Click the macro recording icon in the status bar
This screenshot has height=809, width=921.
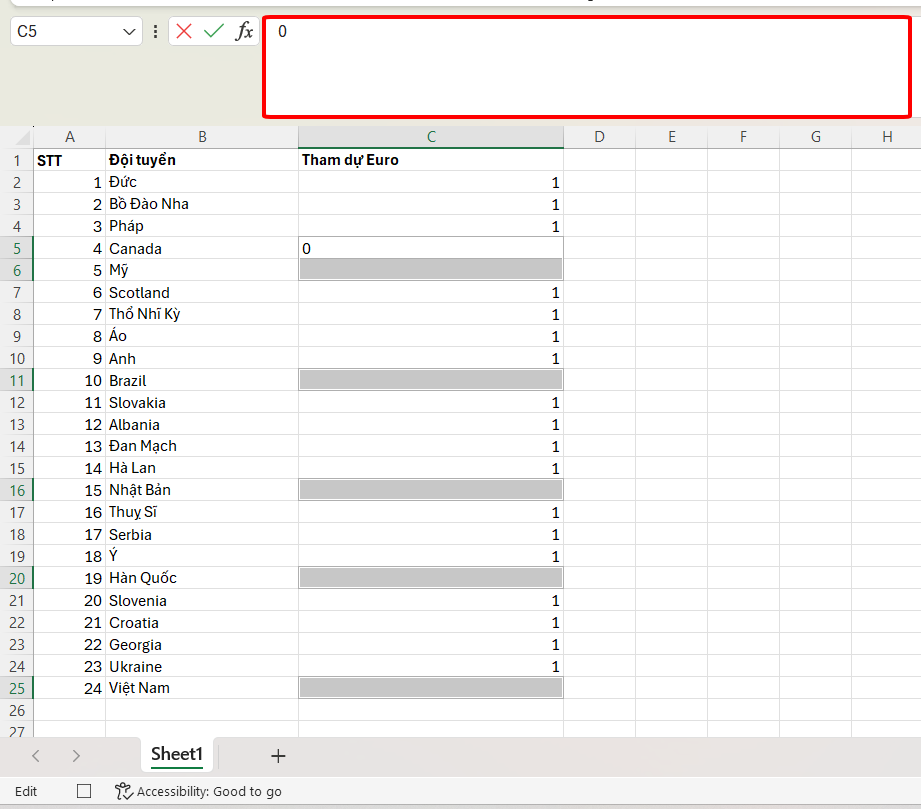(x=84, y=791)
